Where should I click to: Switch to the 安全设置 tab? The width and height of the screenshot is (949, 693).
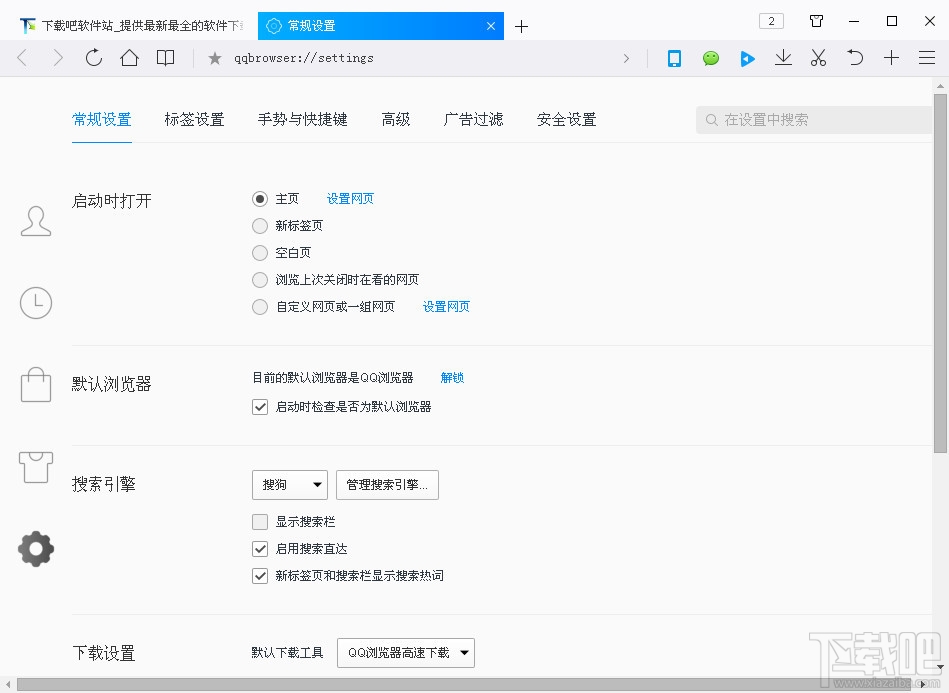[x=565, y=119]
